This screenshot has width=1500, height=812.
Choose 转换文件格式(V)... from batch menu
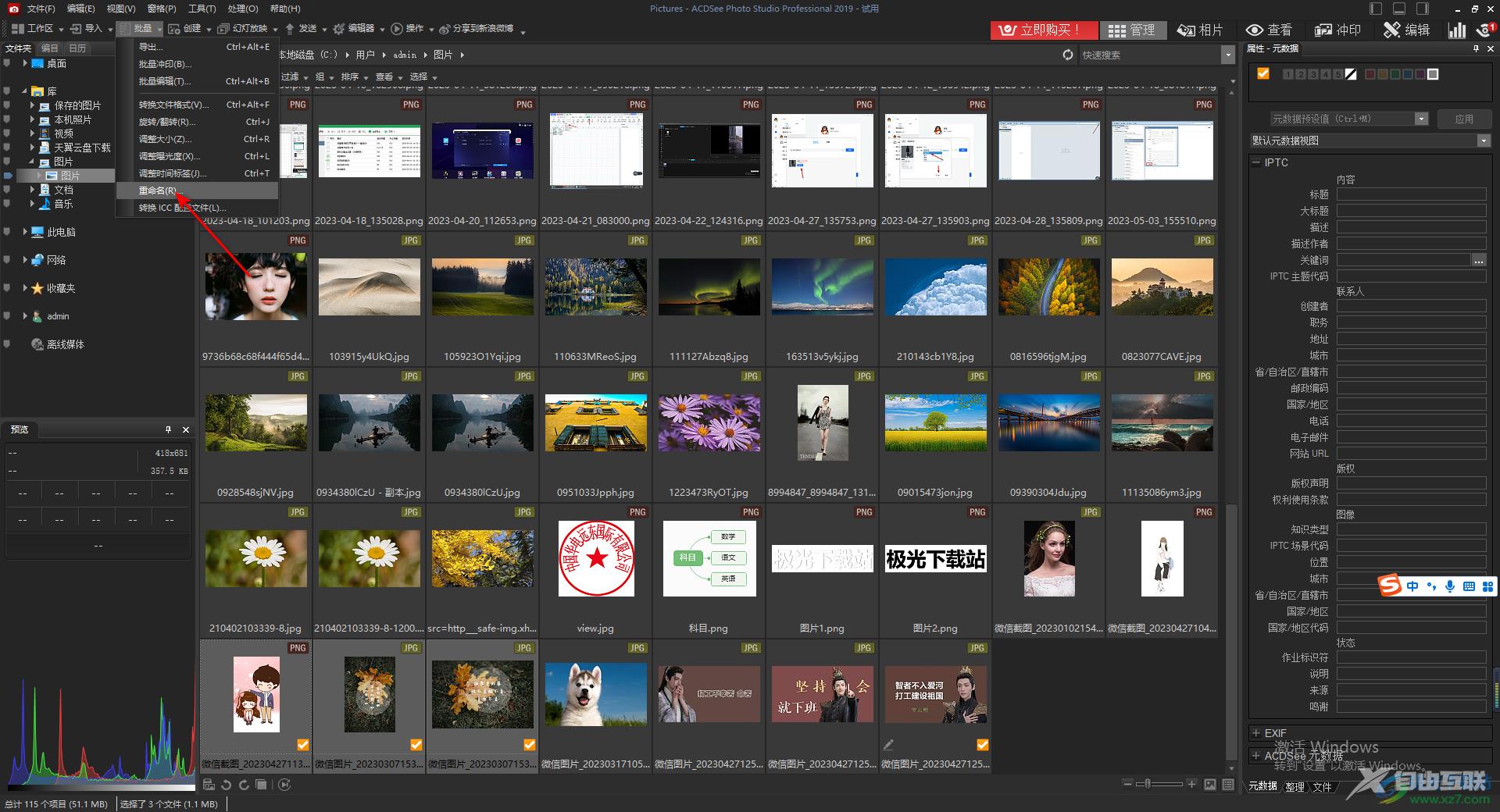pos(197,105)
